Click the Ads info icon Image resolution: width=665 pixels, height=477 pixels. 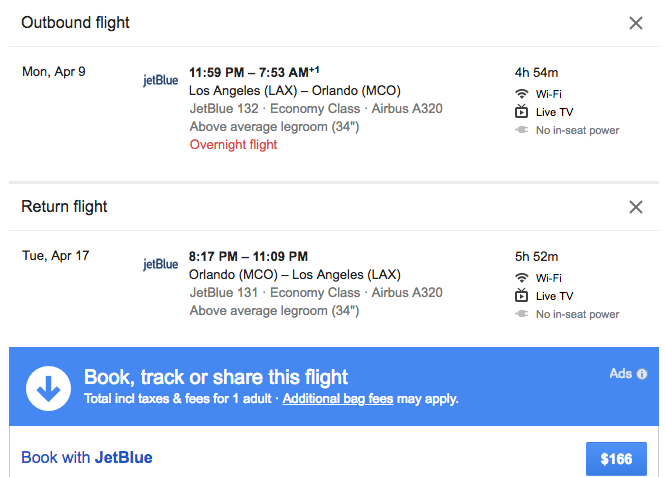pyautogui.click(x=642, y=374)
